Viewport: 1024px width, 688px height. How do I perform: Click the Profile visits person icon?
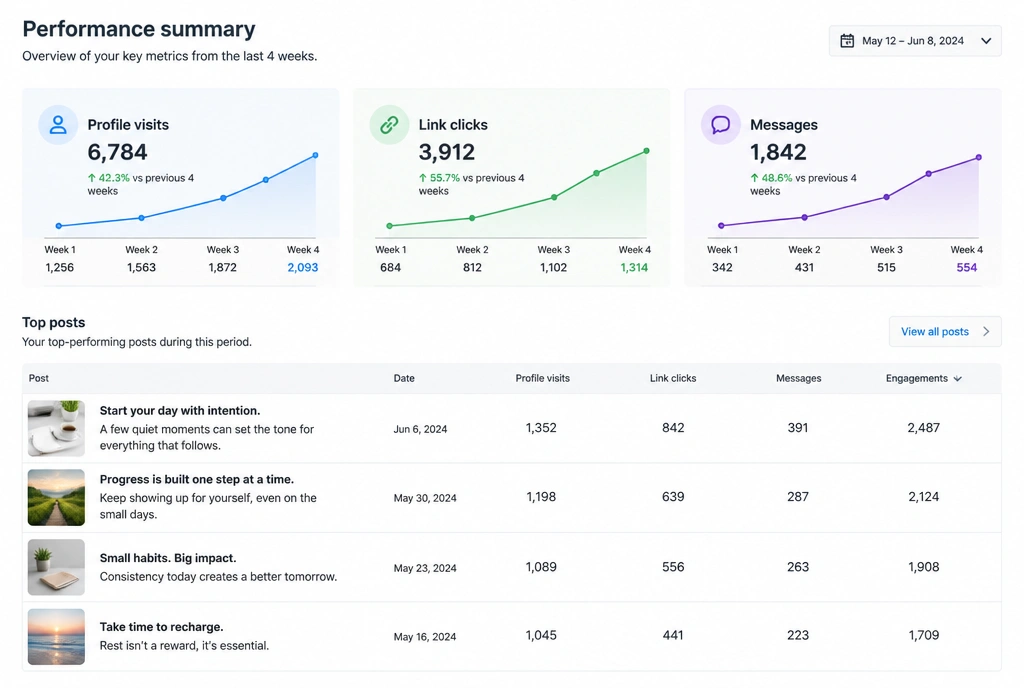pyautogui.click(x=58, y=125)
